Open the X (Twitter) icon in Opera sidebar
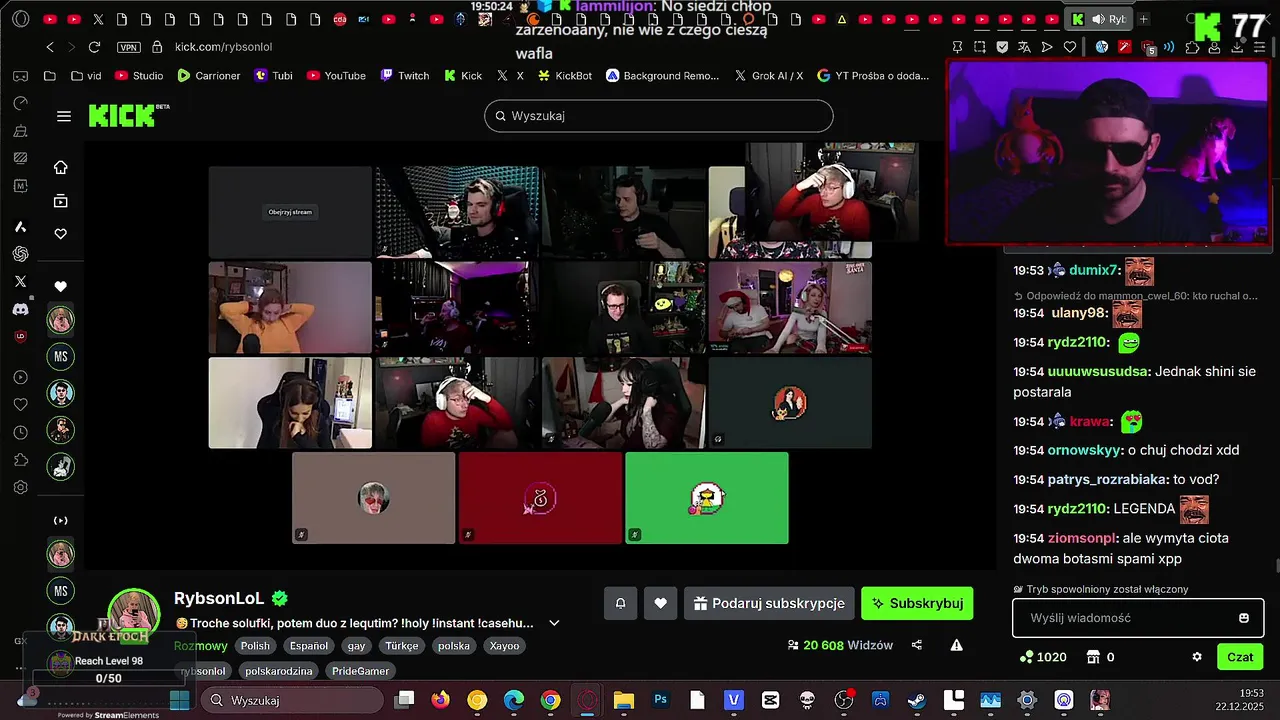Viewport: 1280px width, 720px height. 20,282
